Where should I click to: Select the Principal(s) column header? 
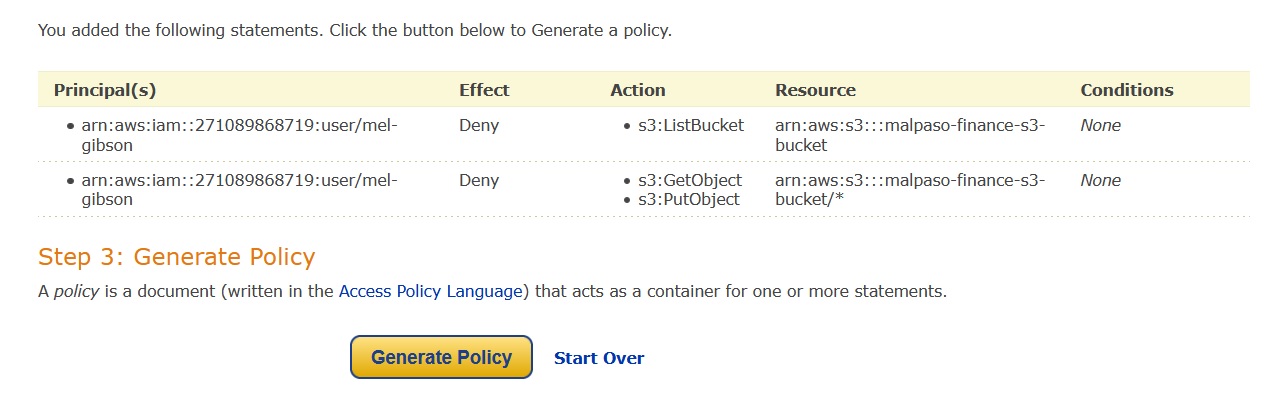(105, 90)
